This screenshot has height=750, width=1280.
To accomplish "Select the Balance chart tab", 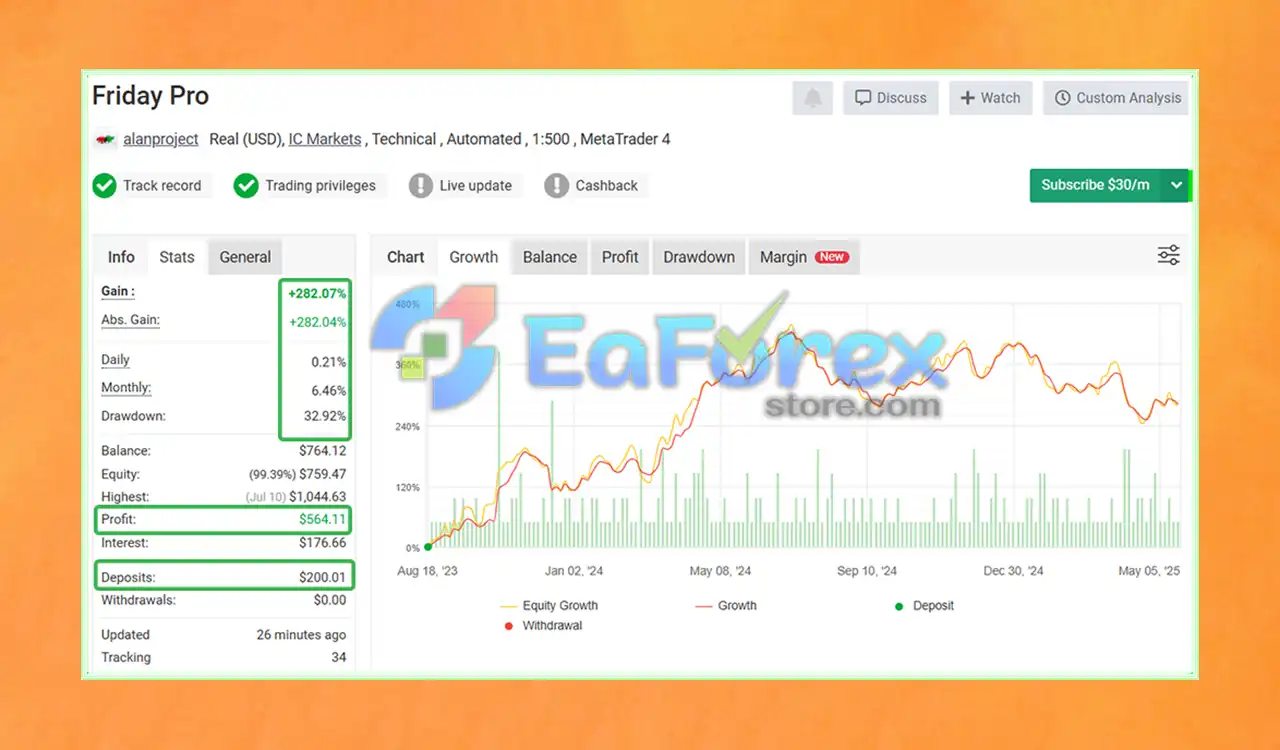I will coord(550,257).
